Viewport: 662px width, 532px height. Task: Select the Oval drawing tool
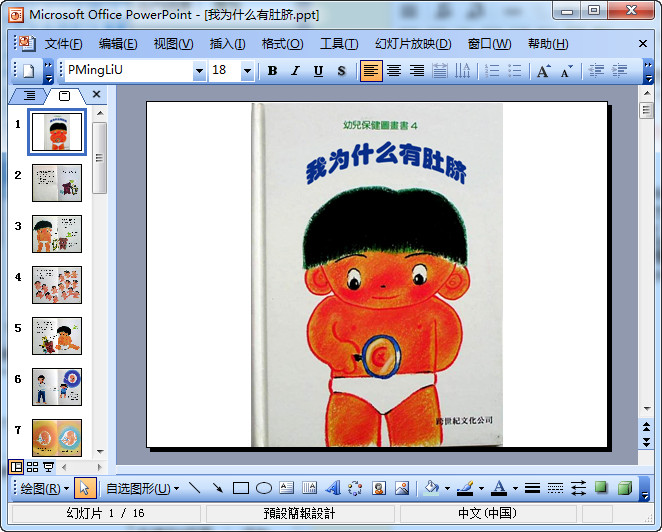[264, 489]
